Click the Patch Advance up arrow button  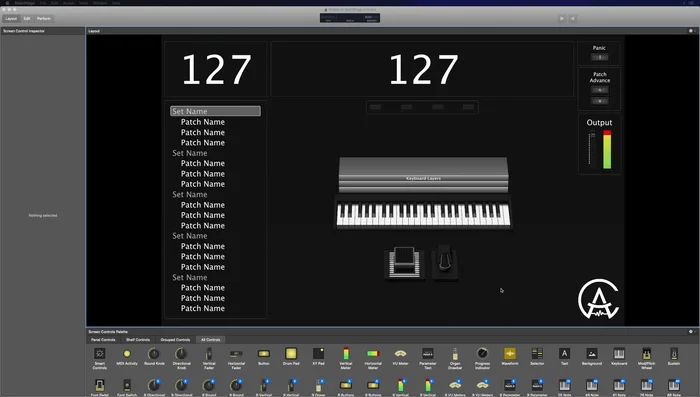600,90
